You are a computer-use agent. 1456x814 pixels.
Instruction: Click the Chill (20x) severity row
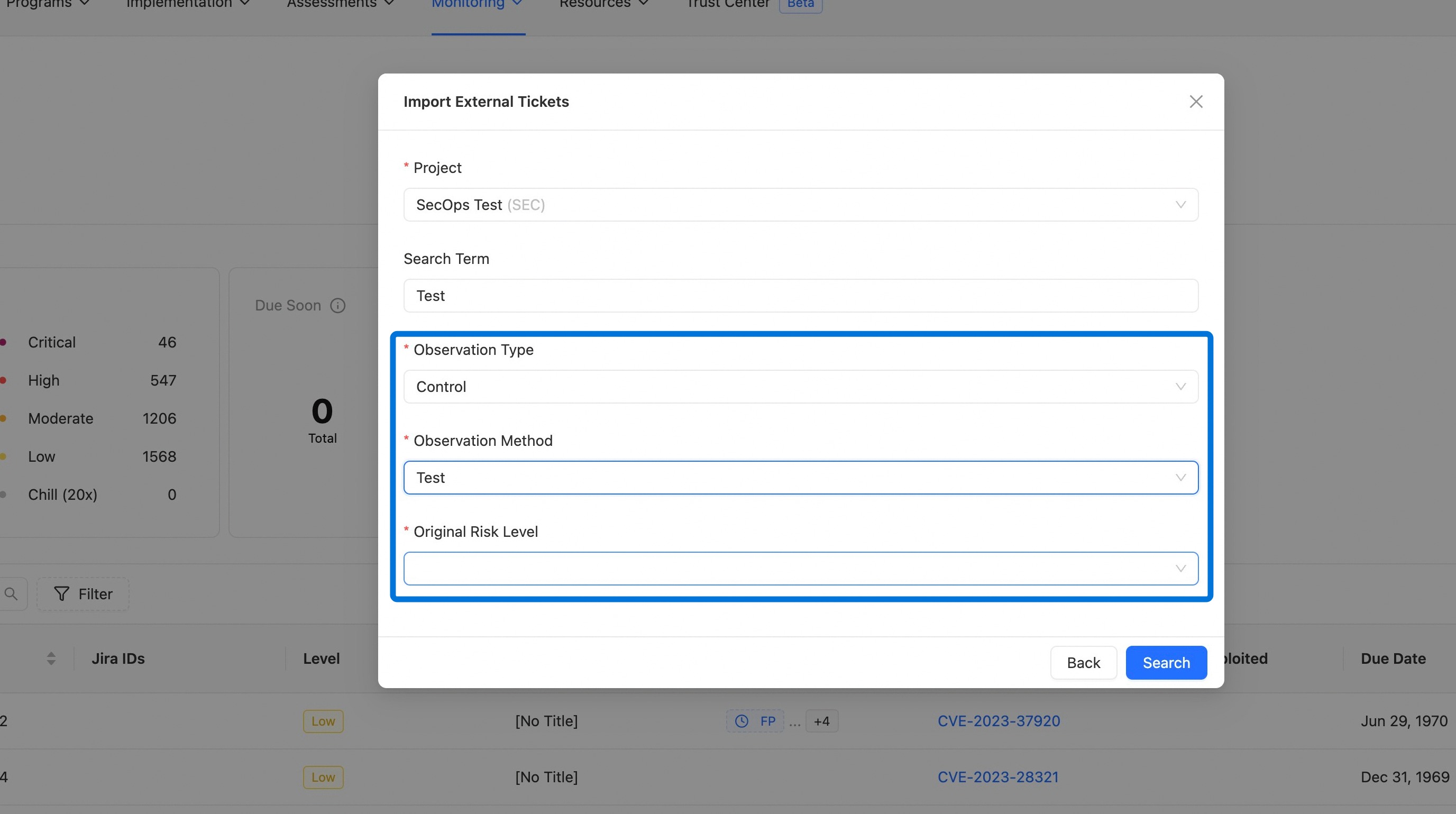89,495
